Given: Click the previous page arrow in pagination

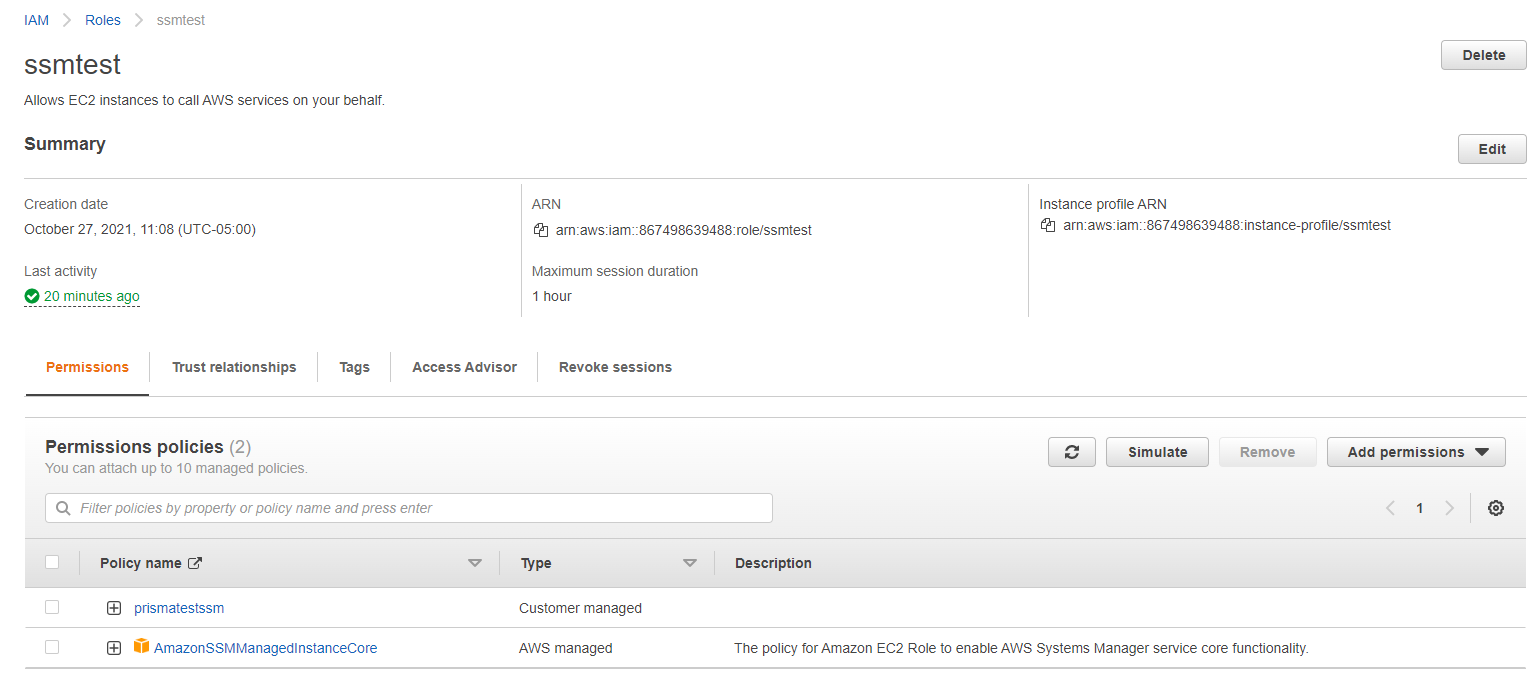Looking at the screenshot, I should tap(1390, 508).
